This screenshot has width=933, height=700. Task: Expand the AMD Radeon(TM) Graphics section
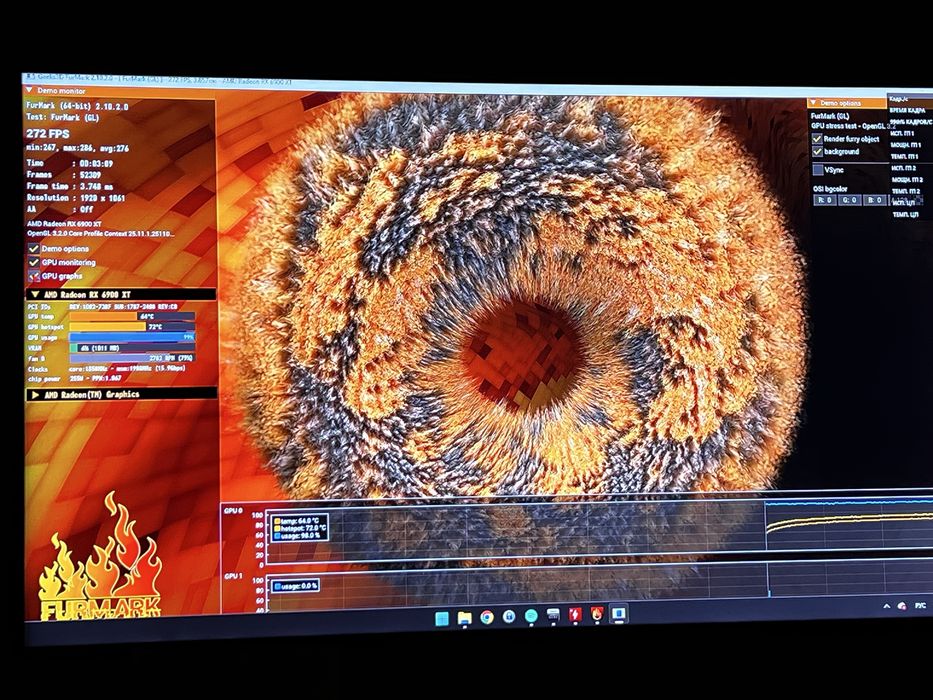[35, 395]
